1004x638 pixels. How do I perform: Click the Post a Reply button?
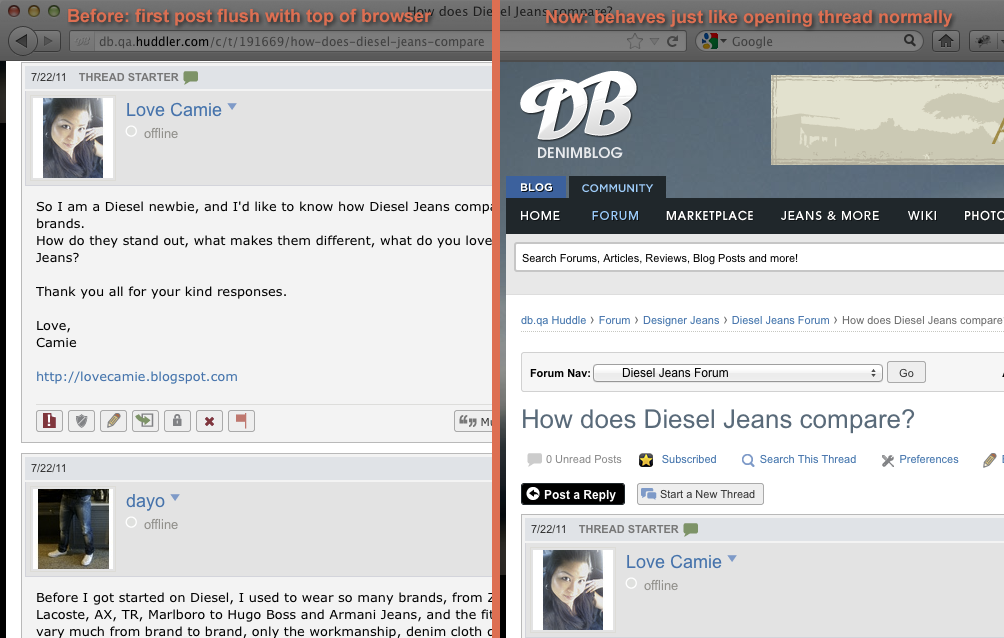[x=572, y=494]
